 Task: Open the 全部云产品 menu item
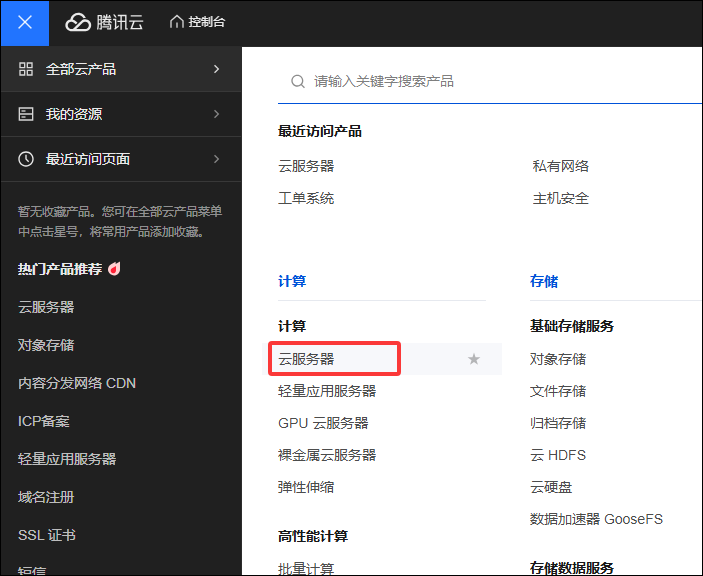click(121, 69)
